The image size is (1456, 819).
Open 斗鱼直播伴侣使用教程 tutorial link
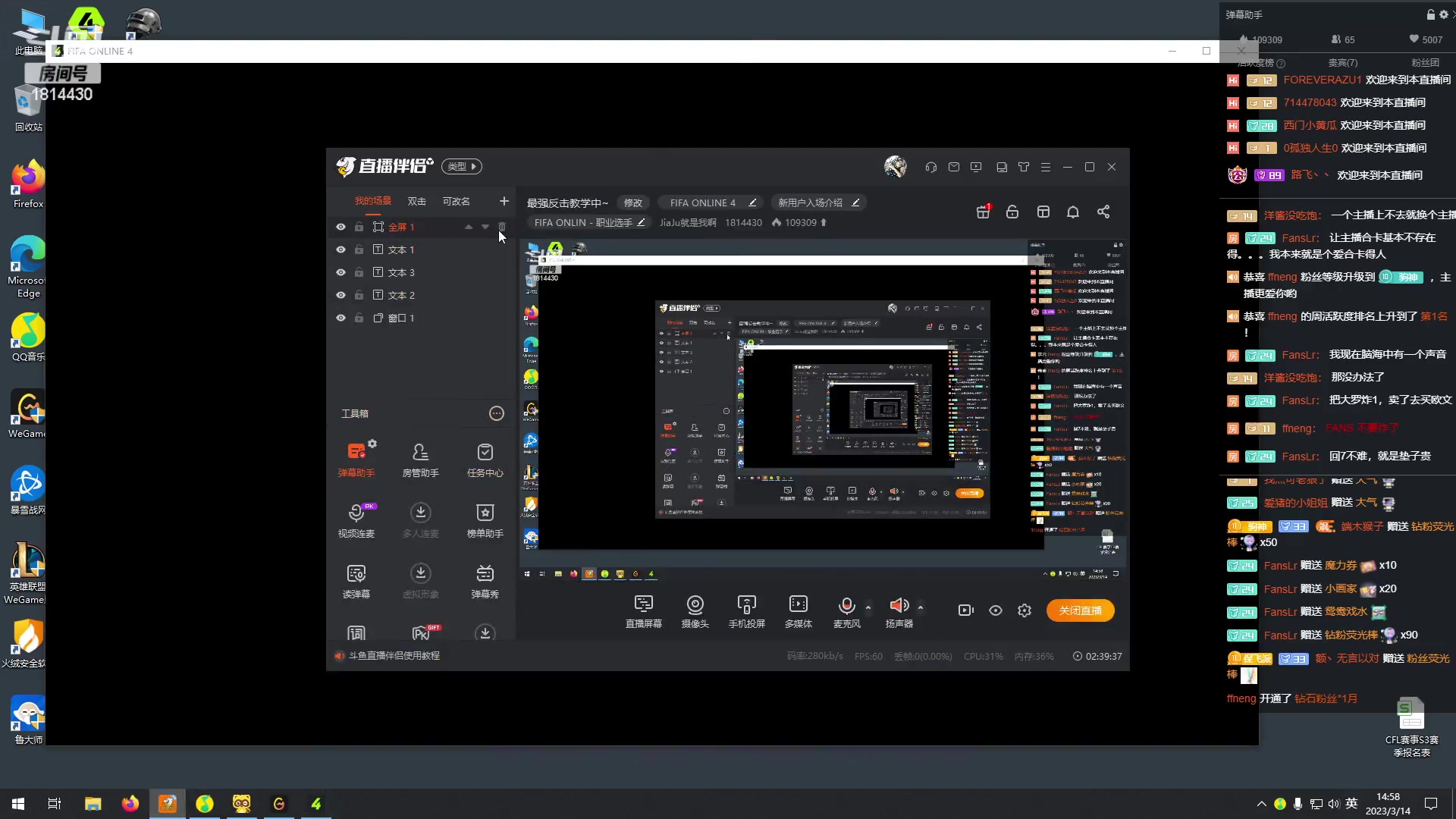tap(394, 655)
